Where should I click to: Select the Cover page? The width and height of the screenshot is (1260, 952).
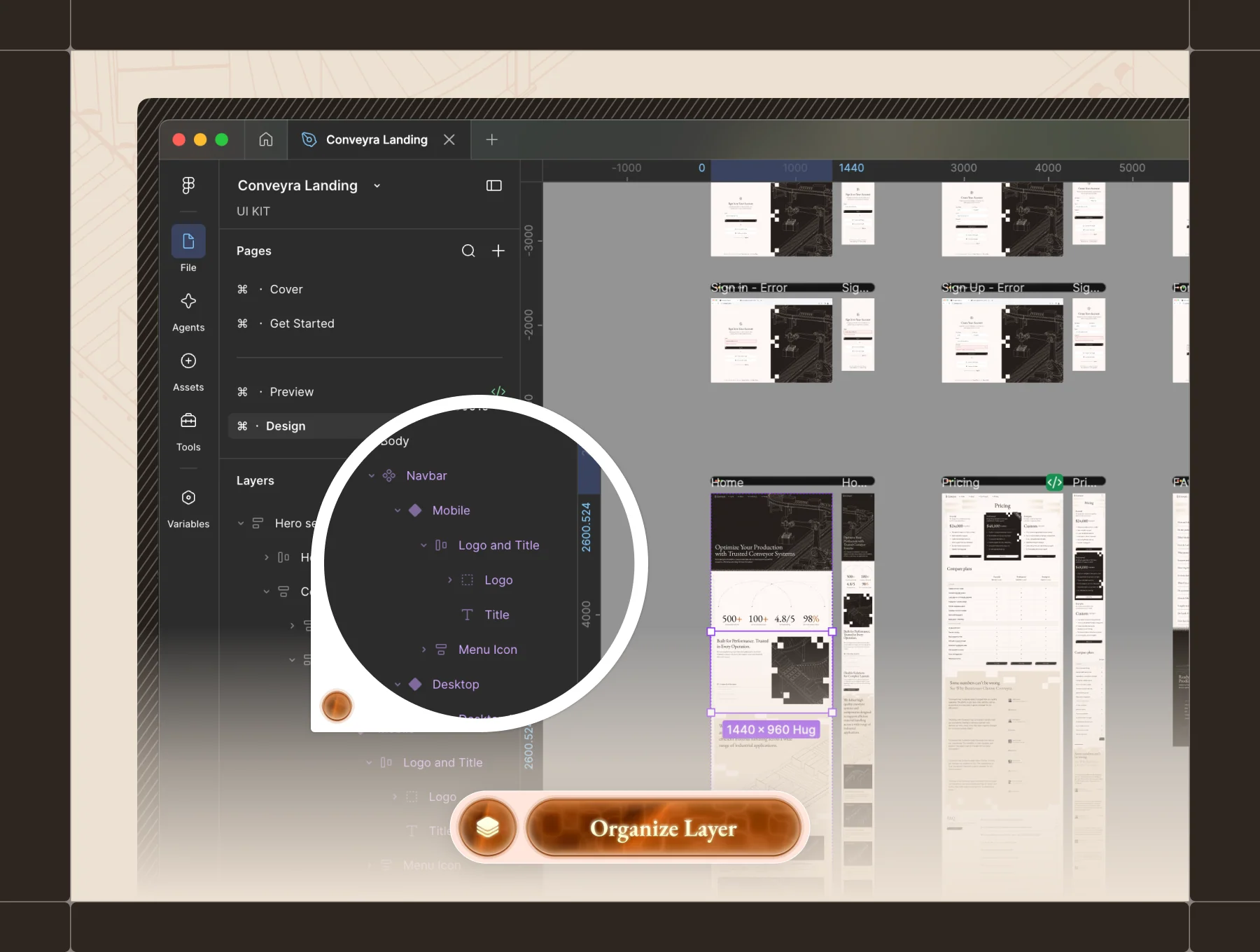pos(286,289)
